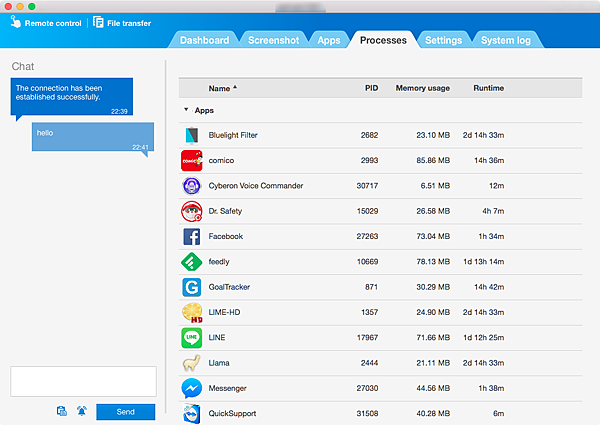Click the Cyberon Voice Commander icon
Viewport: 600px width, 425px height.
pos(192,186)
